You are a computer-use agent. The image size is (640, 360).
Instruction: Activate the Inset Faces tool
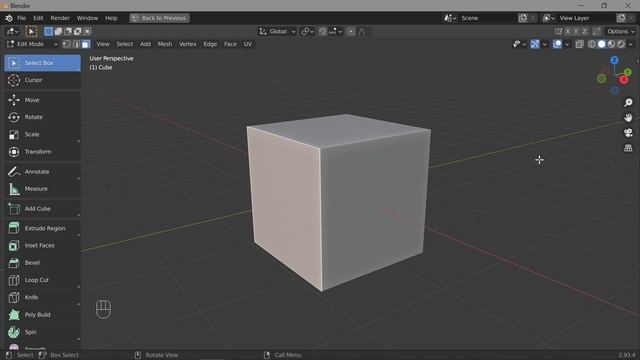(42, 246)
